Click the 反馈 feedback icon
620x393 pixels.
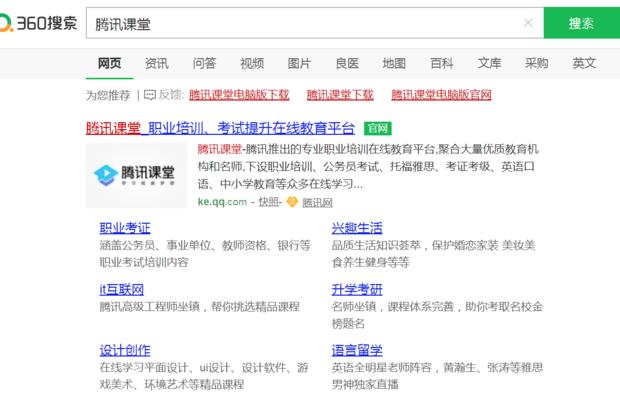(150, 95)
